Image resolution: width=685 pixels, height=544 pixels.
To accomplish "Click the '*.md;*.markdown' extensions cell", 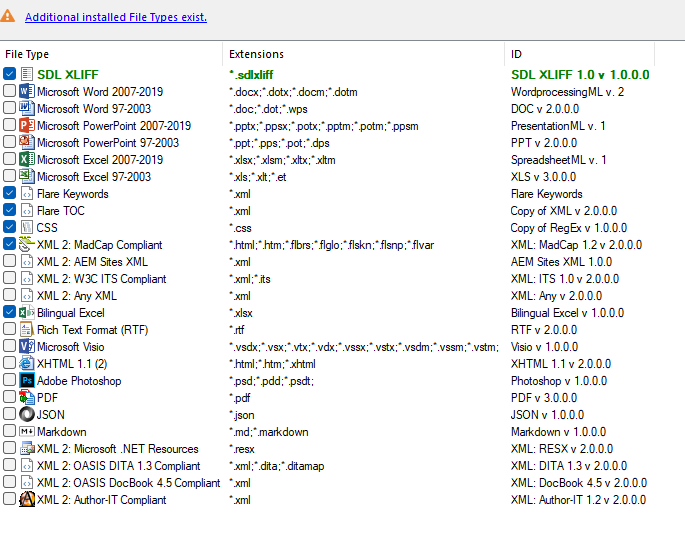I will click(269, 432).
